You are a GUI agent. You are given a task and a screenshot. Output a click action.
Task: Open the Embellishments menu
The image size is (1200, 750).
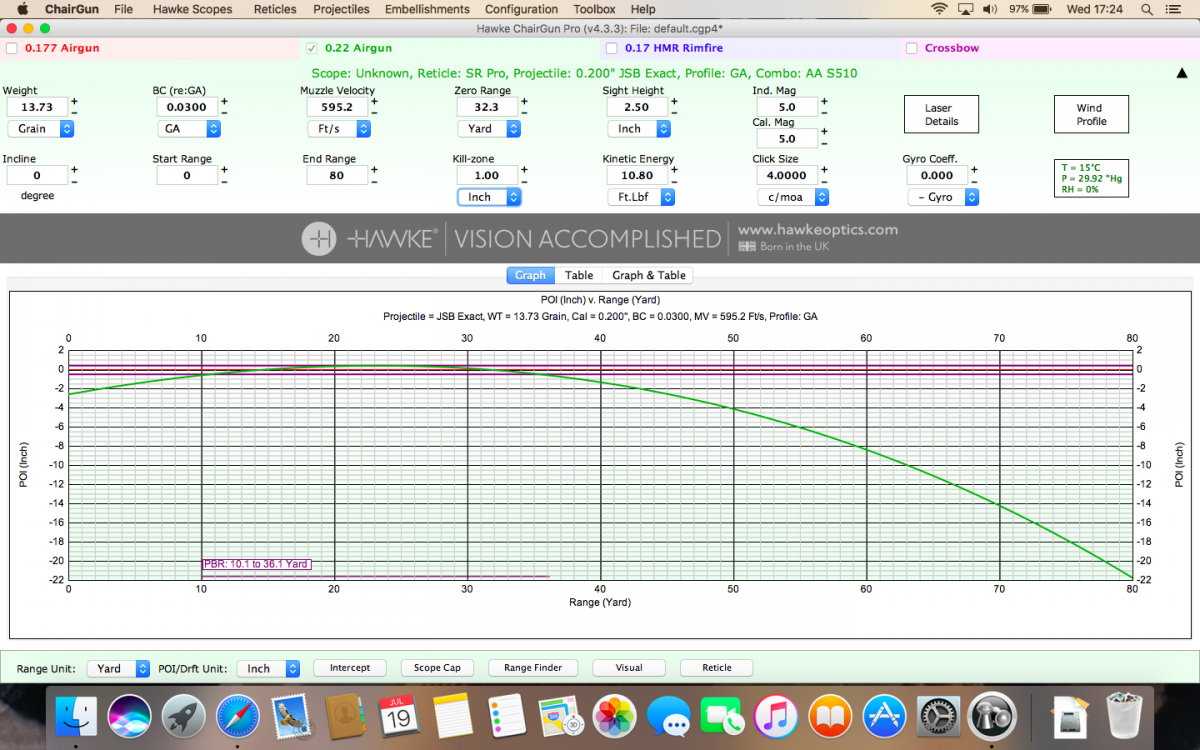pyautogui.click(x=426, y=9)
